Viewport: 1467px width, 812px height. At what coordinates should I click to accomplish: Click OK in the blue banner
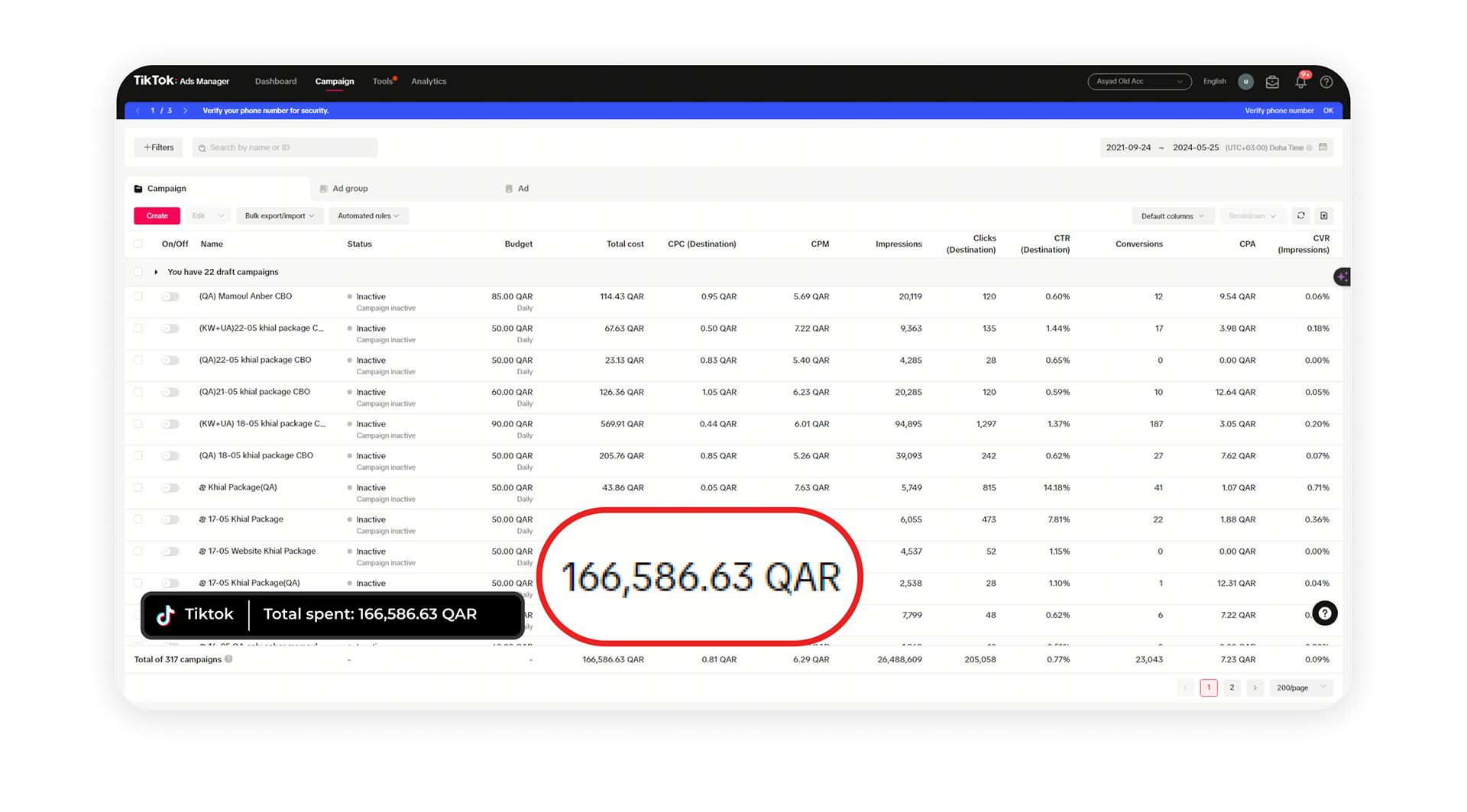pos(1328,111)
